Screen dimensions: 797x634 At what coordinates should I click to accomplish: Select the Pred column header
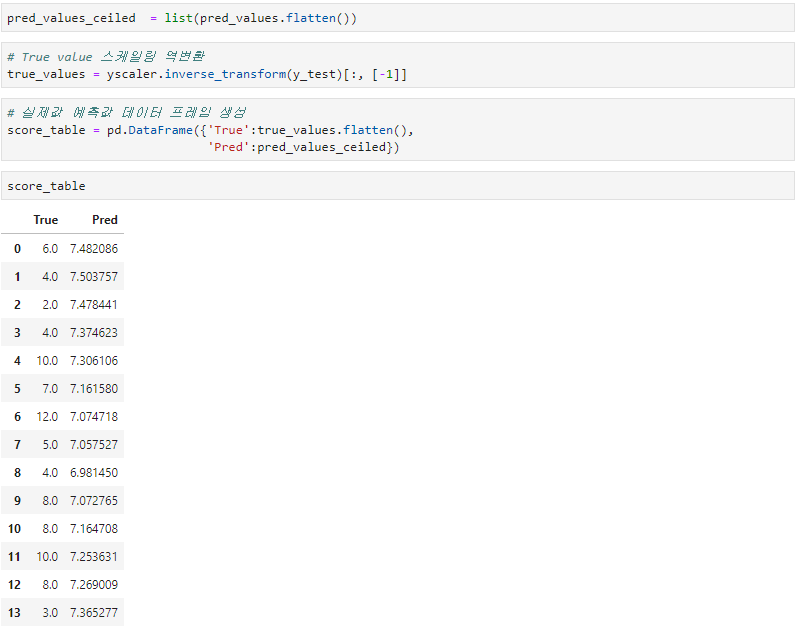105,220
